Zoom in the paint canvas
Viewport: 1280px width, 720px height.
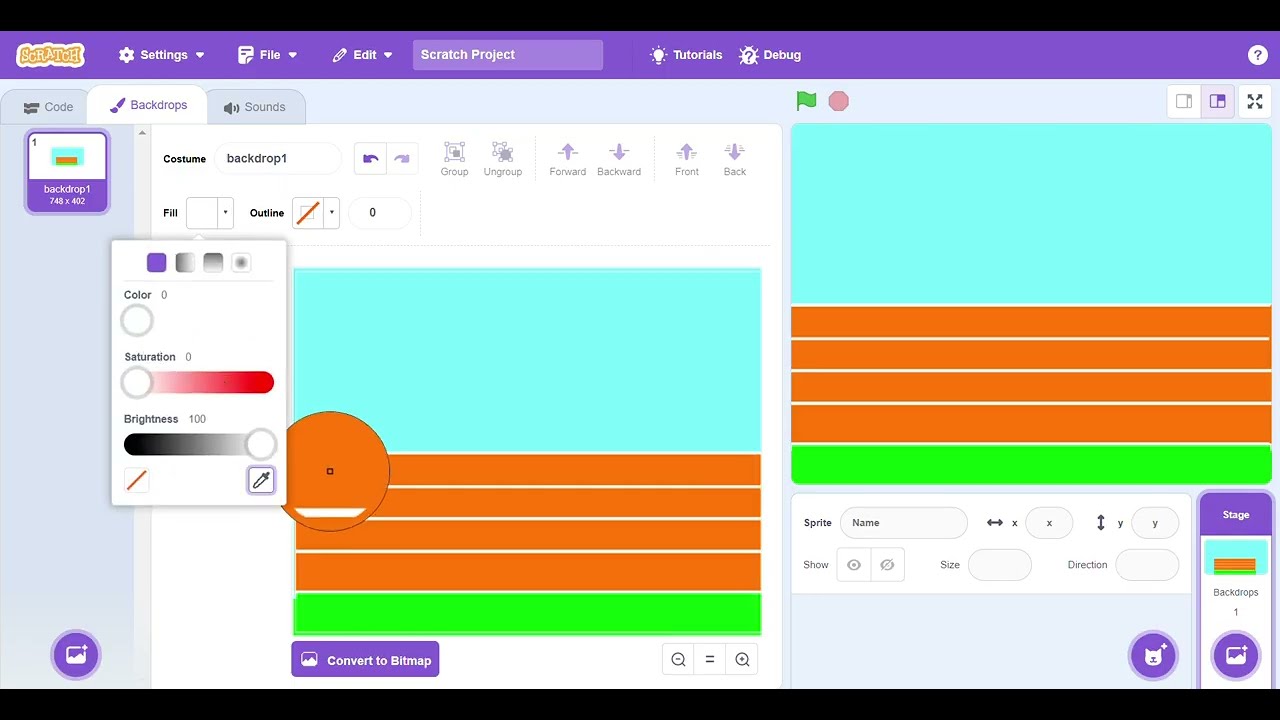[x=742, y=659]
